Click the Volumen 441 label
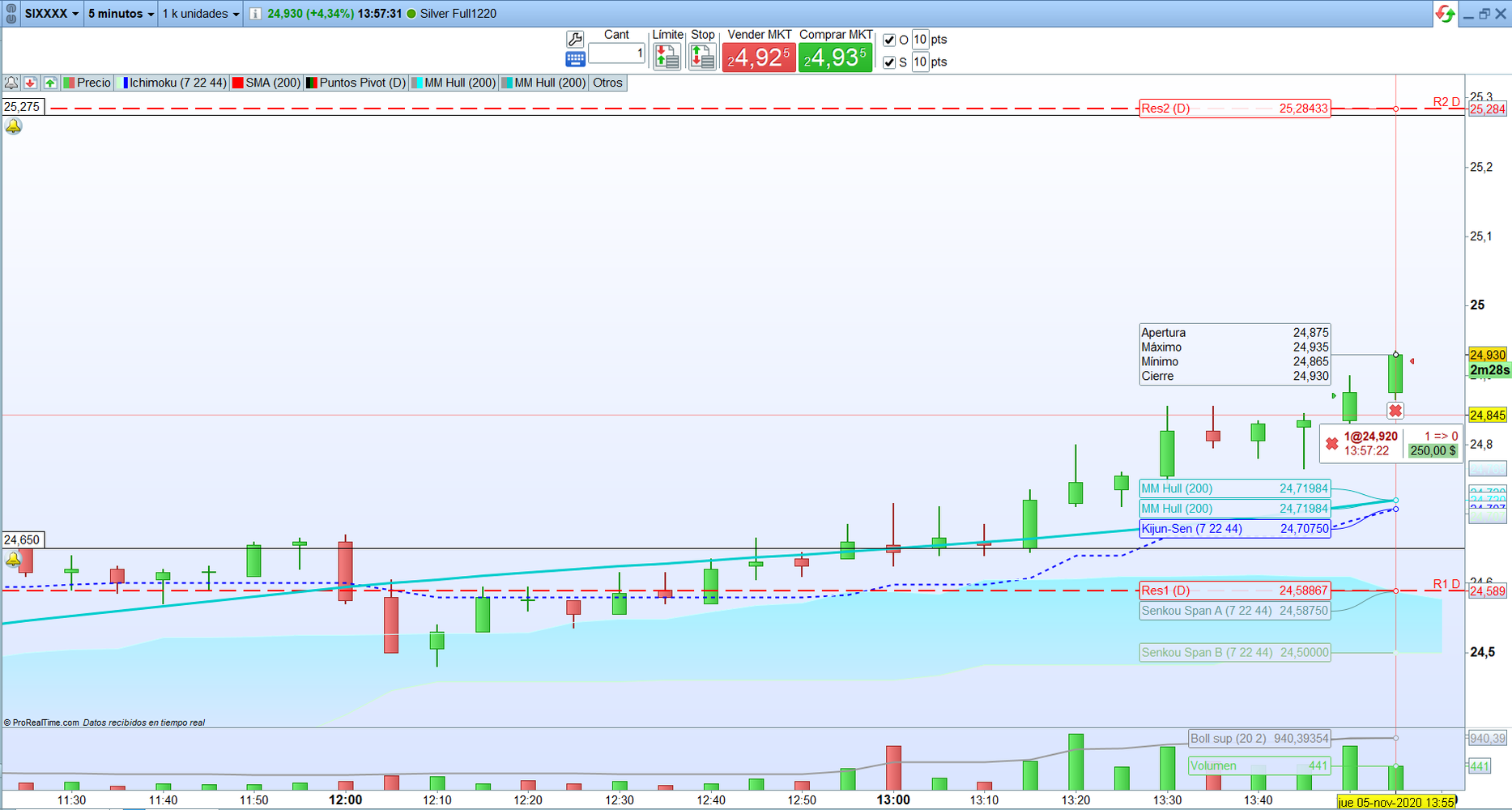Screen dimensions: 1512x810 coord(1259,765)
